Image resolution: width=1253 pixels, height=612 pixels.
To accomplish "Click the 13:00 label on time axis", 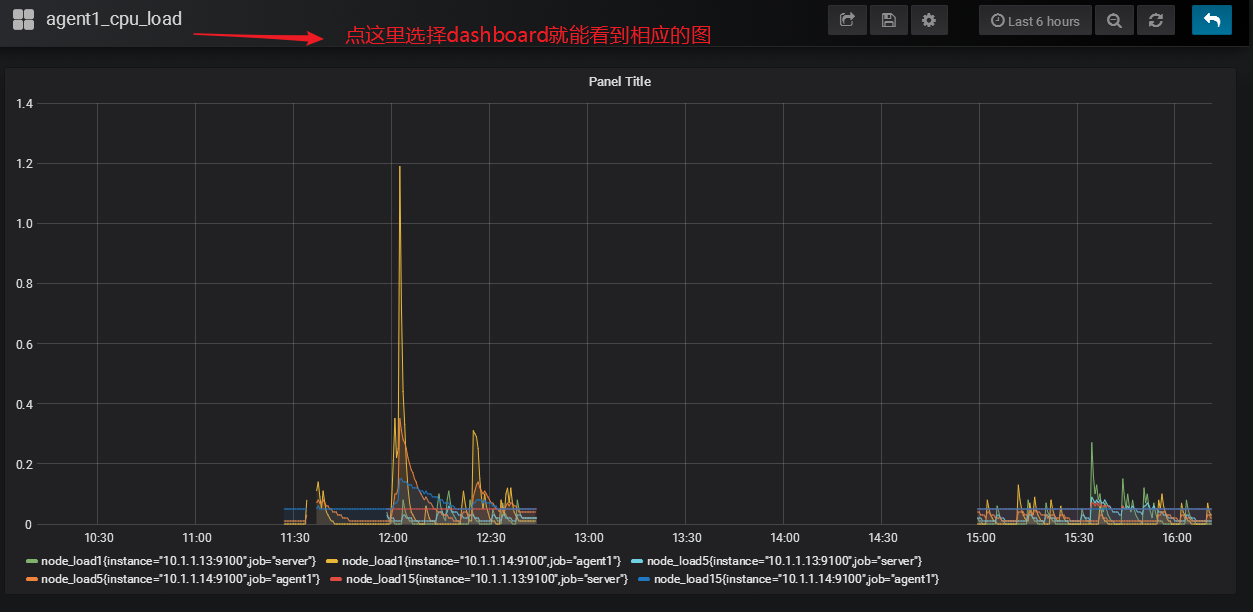I will 589,538.
